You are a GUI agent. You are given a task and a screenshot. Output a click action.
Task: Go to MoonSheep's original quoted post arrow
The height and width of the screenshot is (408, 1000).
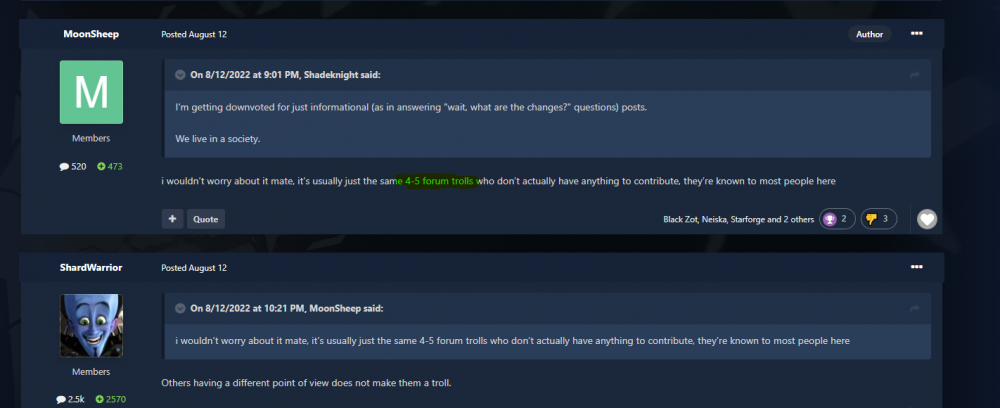click(x=915, y=309)
